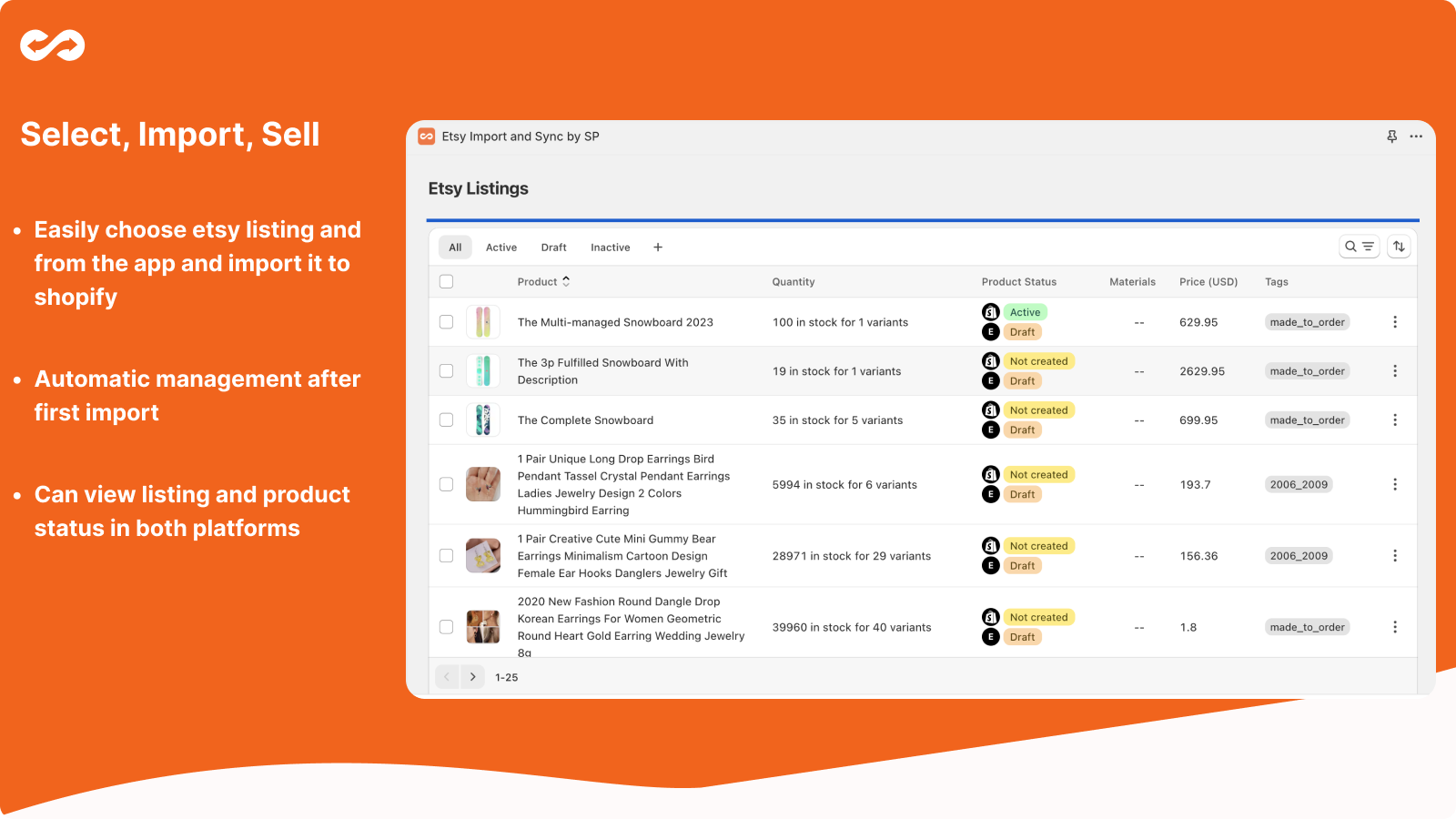Click the price 2629.95
Viewport: 1456px width, 819px height.
coord(1202,371)
